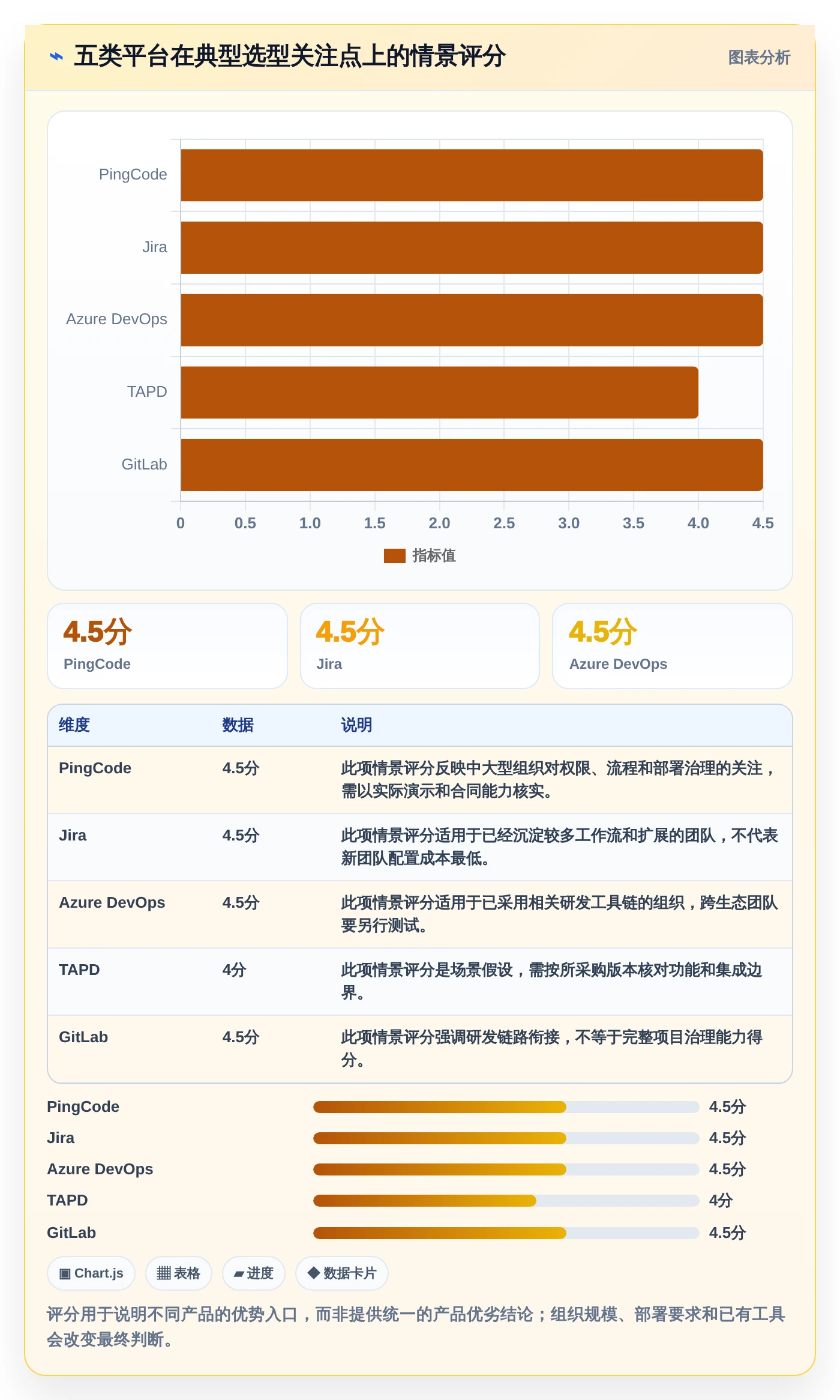Click the GitLab description about 研发链路衔接

[x=552, y=1049]
